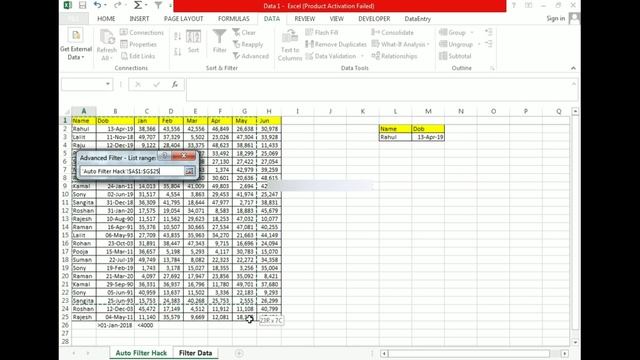Switch to INSERT ribbon tab
This screenshot has height=360, width=640.
pos(139,19)
